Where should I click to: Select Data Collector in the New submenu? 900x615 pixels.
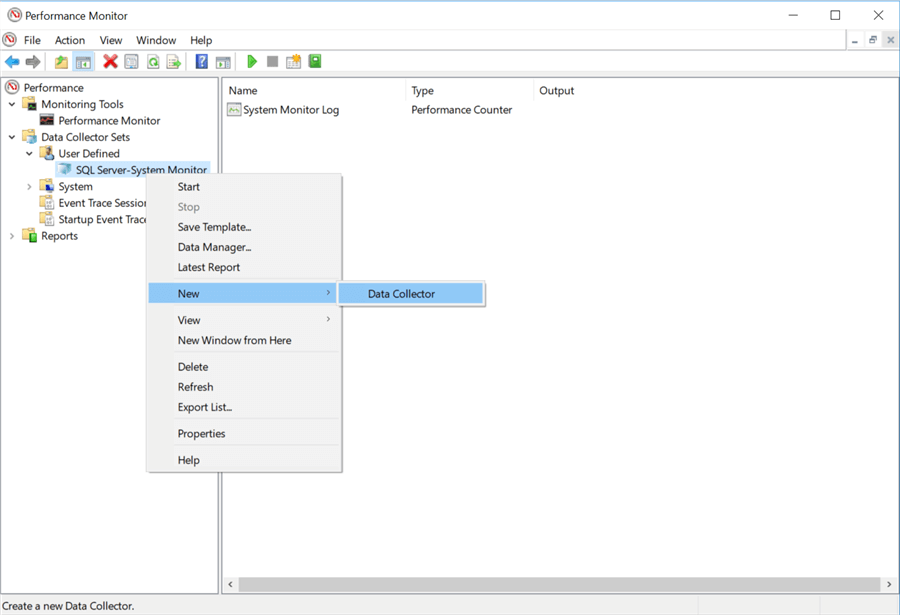[401, 294]
